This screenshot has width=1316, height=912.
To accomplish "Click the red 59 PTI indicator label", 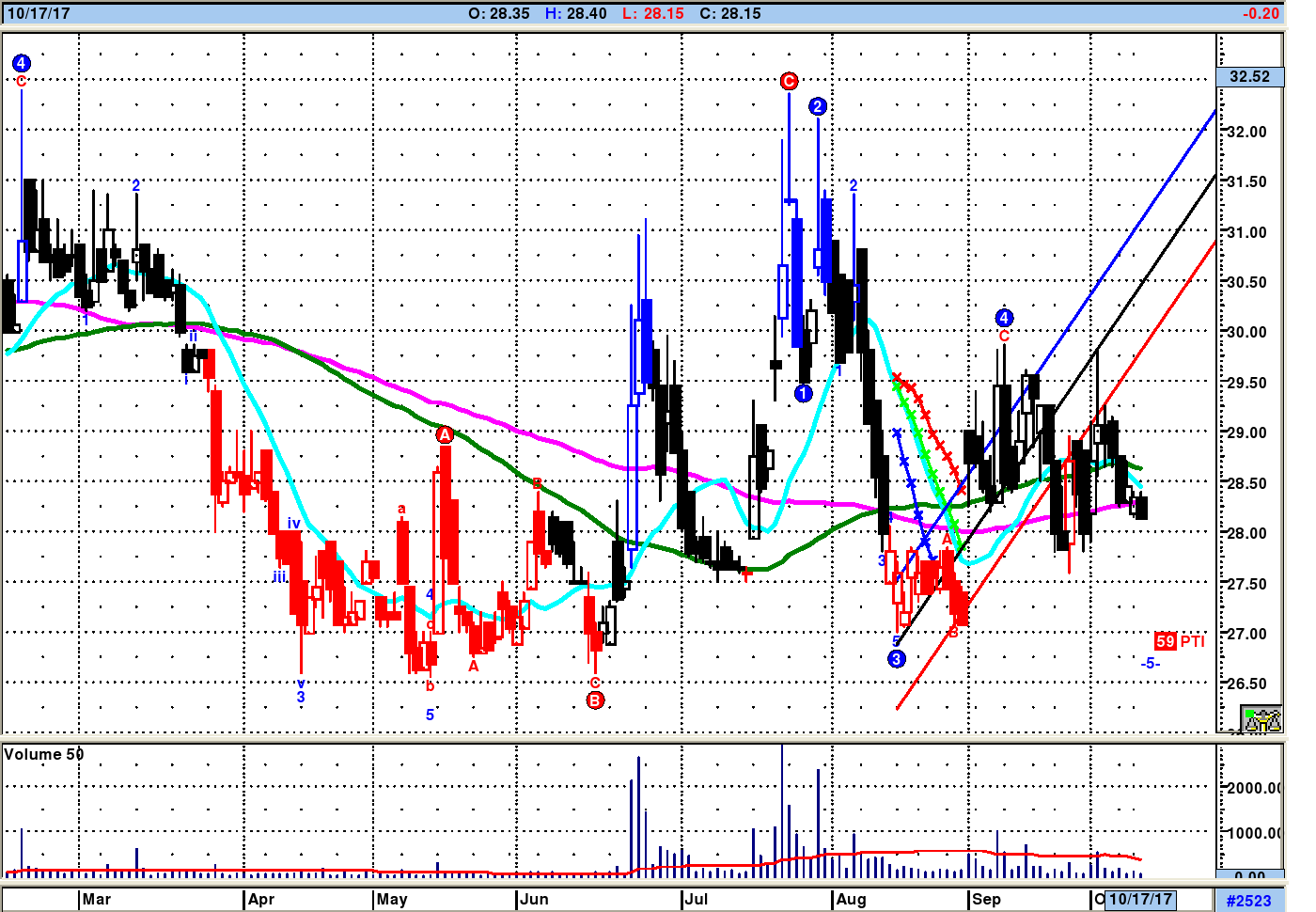I will [1180, 641].
